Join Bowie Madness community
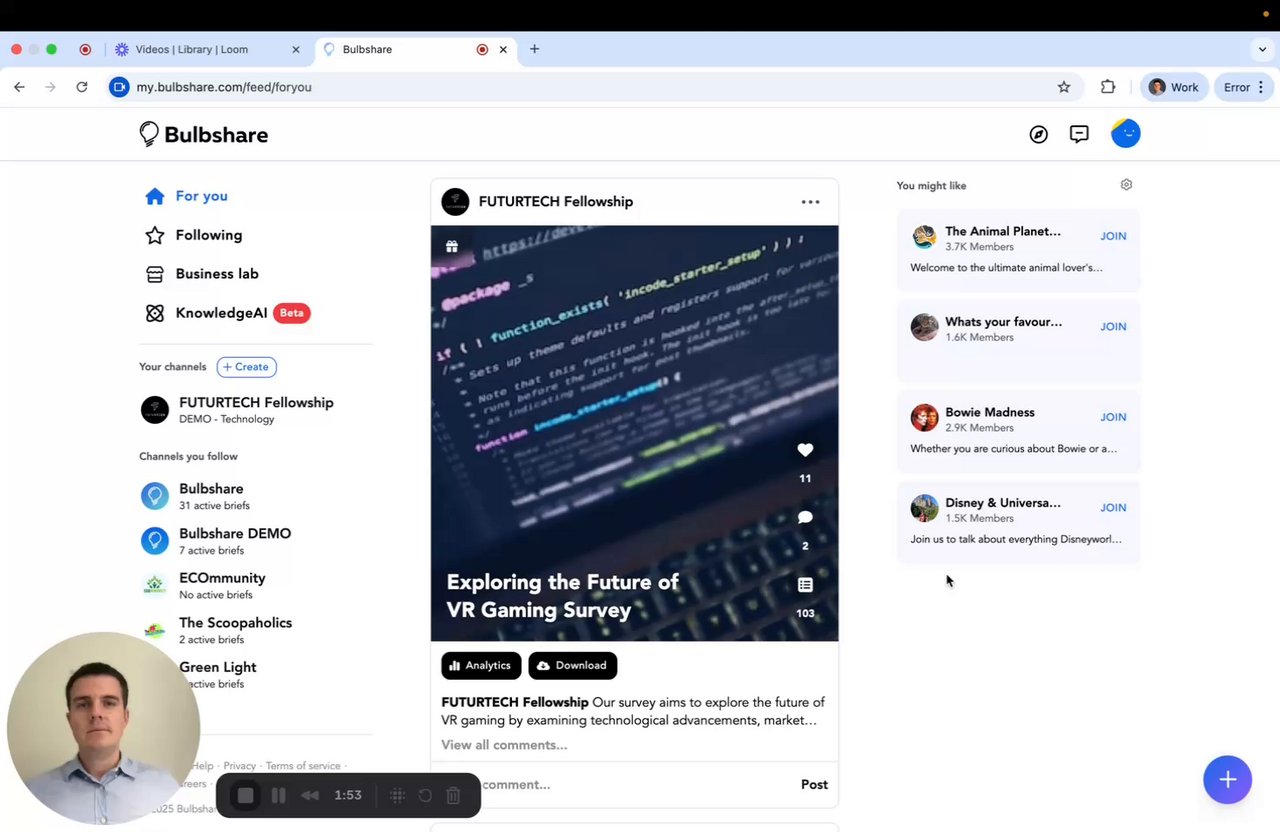 point(1113,417)
